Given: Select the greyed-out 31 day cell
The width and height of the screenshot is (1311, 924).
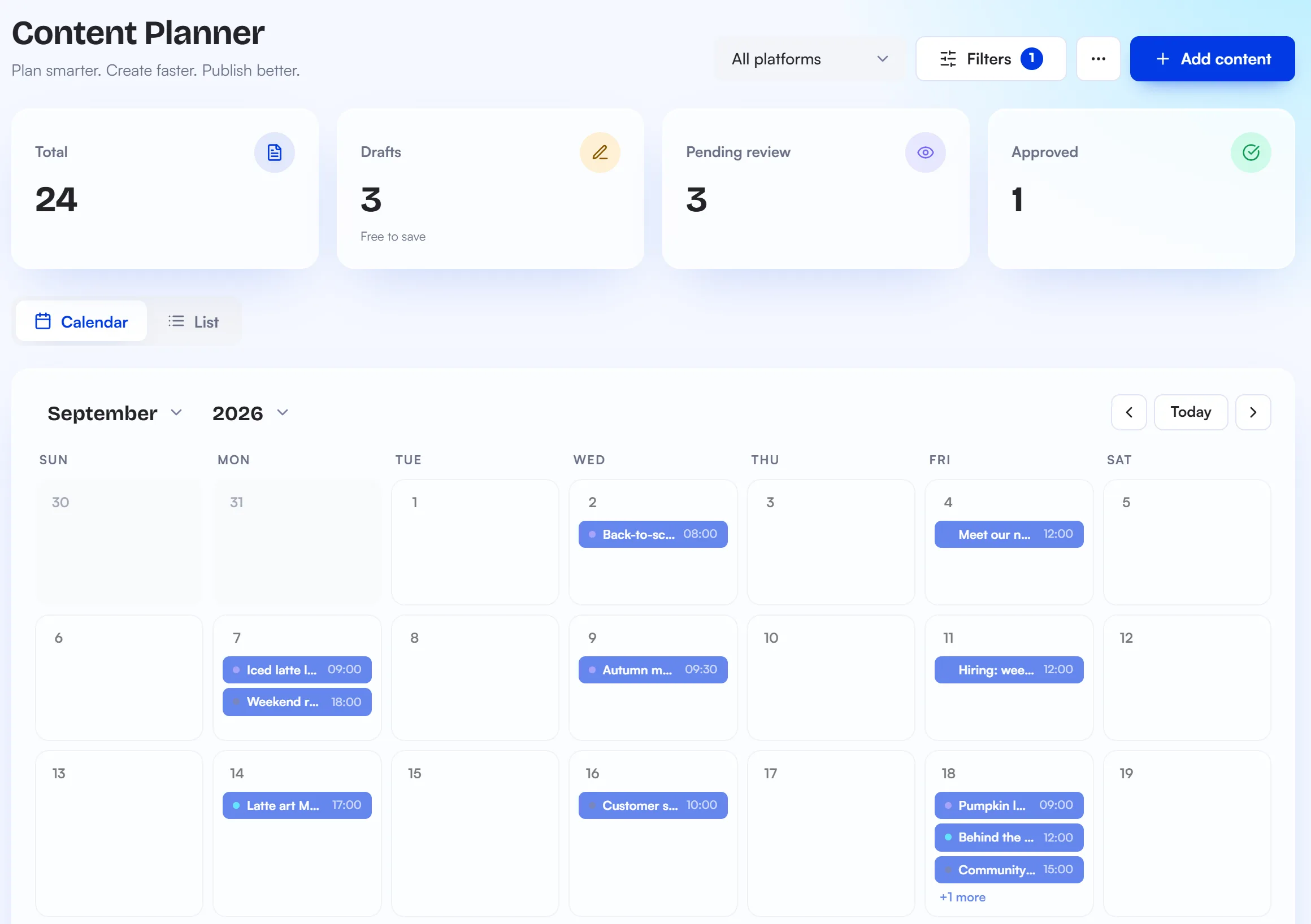Looking at the screenshot, I should click(x=297, y=542).
